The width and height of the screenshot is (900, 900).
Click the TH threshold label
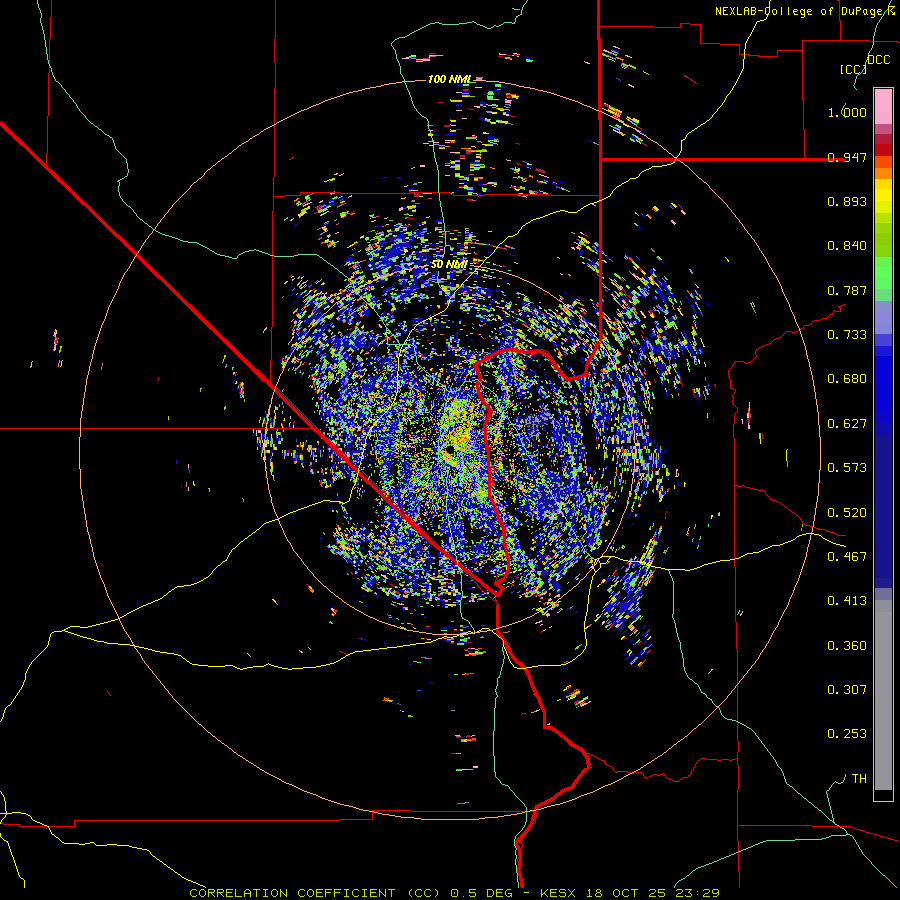[859, 779]
